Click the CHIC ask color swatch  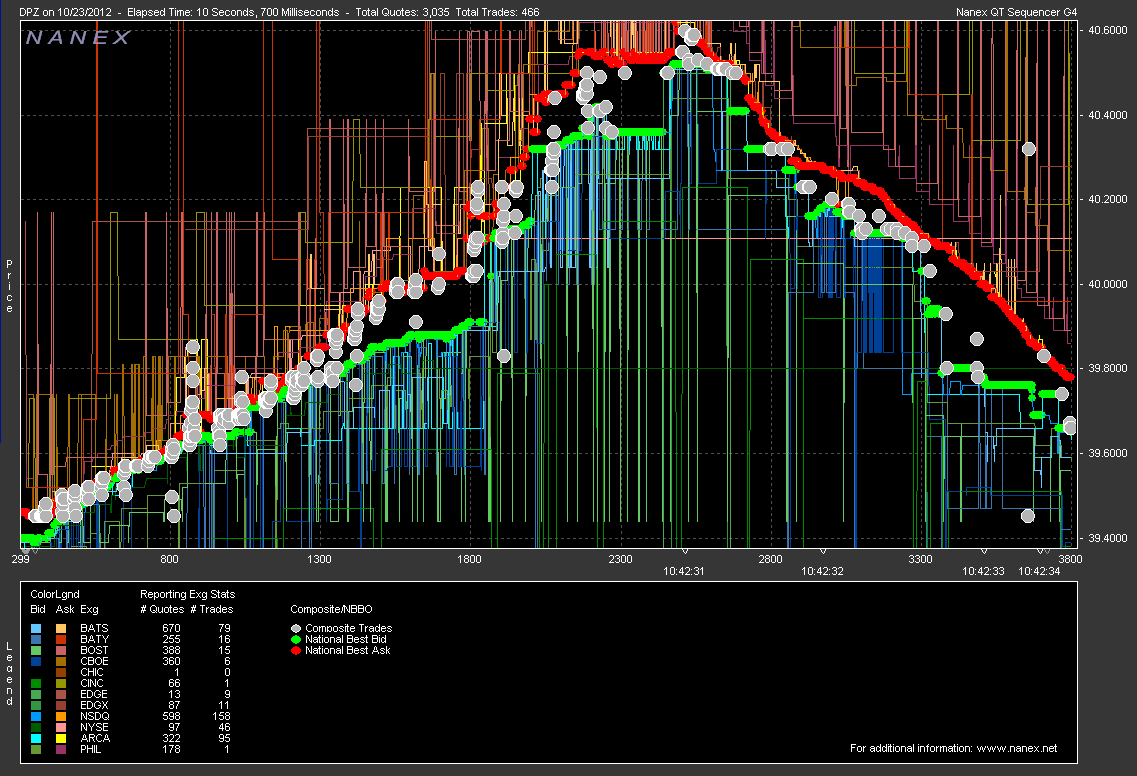tap(61, 672)
